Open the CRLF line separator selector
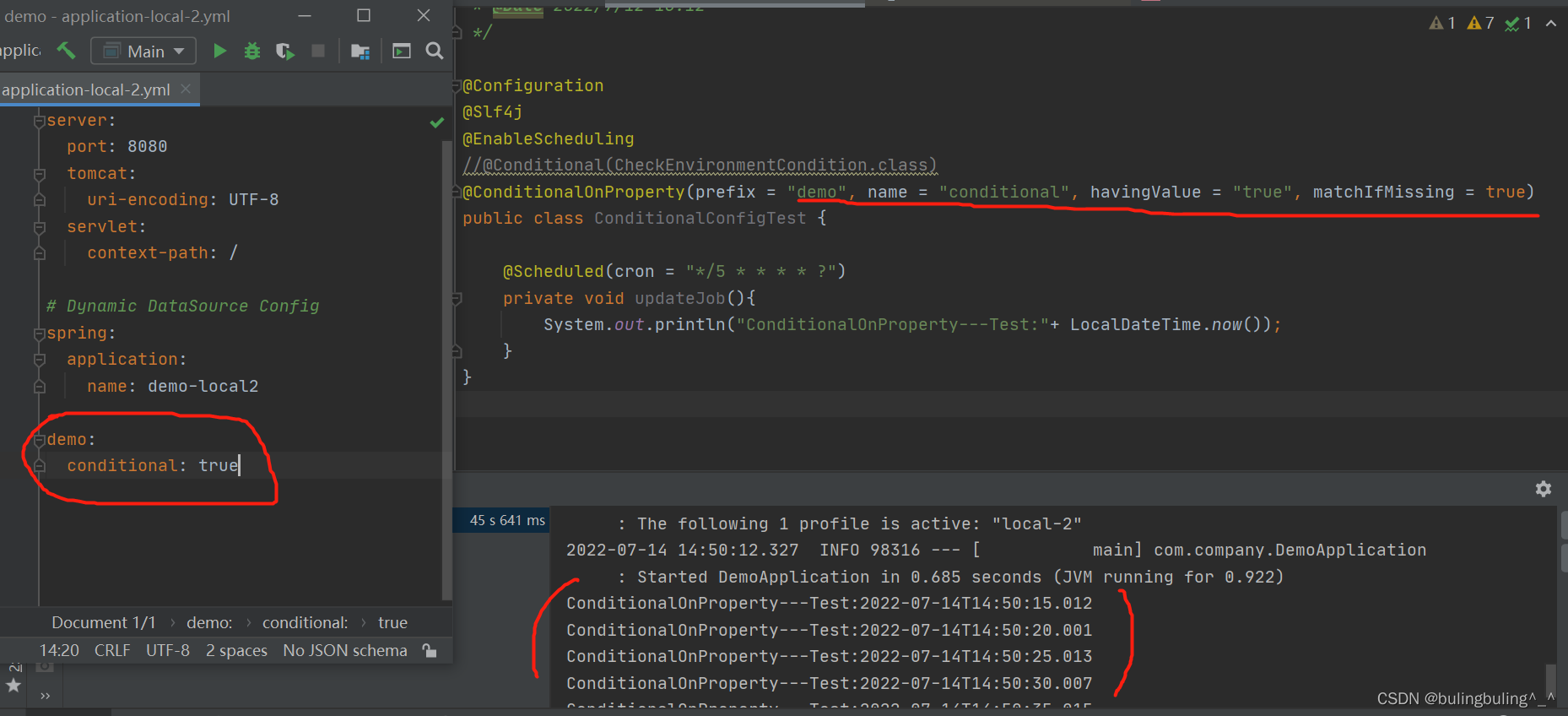1568x716 pixels. [x=112, y=650]
